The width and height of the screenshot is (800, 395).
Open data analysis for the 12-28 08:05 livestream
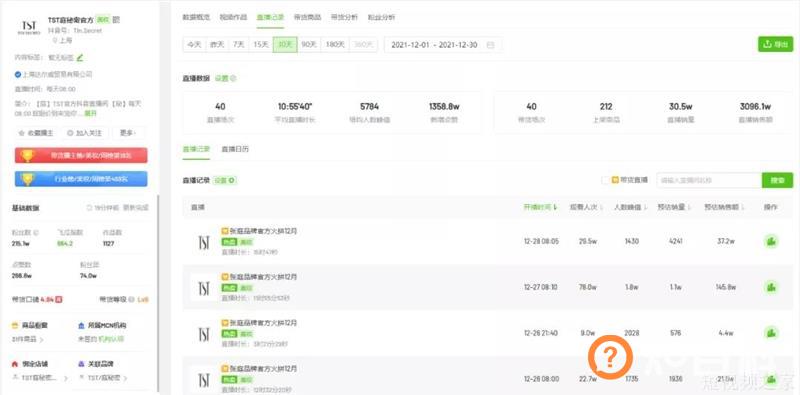(x=771, y=241)
